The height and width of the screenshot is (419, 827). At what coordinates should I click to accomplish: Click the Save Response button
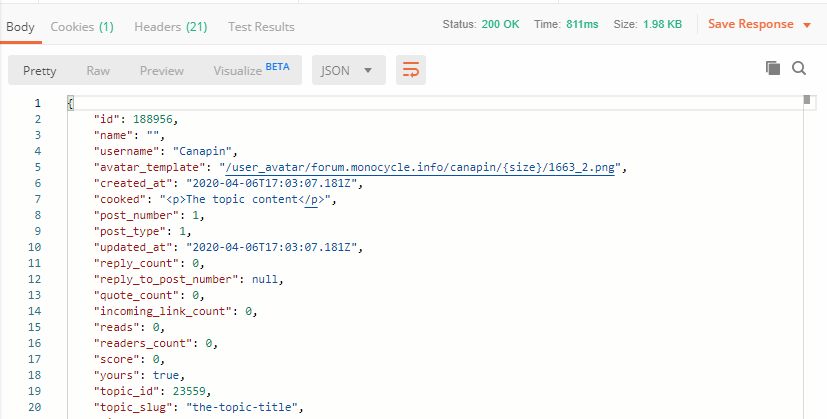pos(751,24)
